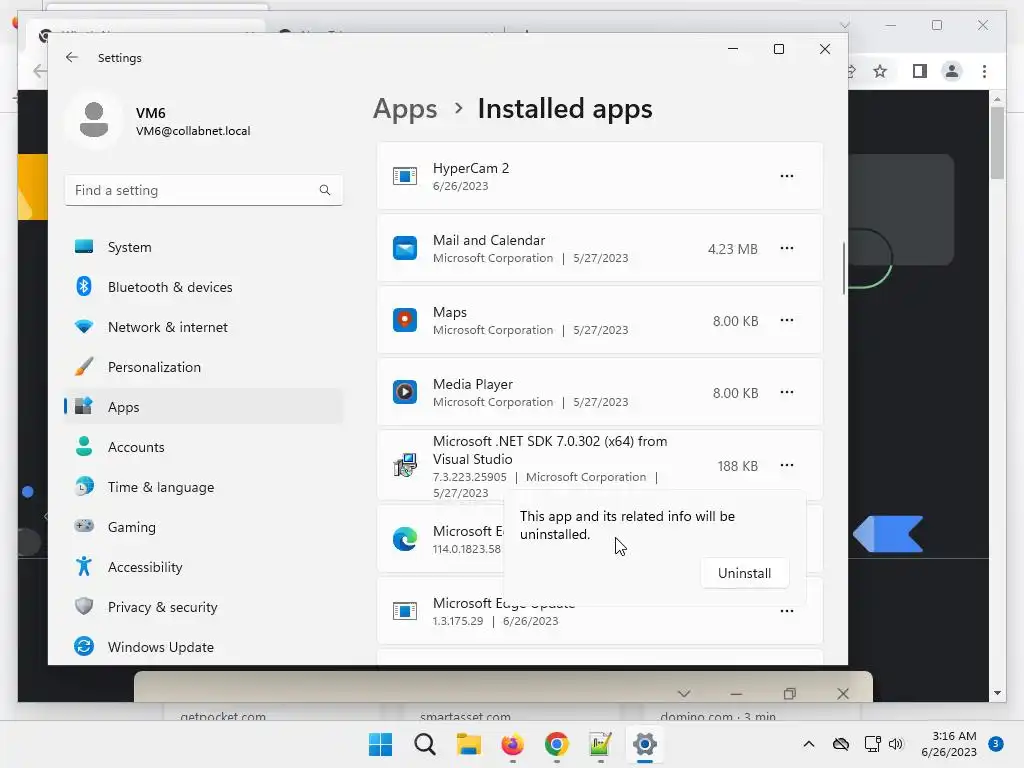The height and width of the screenshot is (768, 1024).
Task: Open more options for Mail and Calendar
Action: [x=786, y=248]
